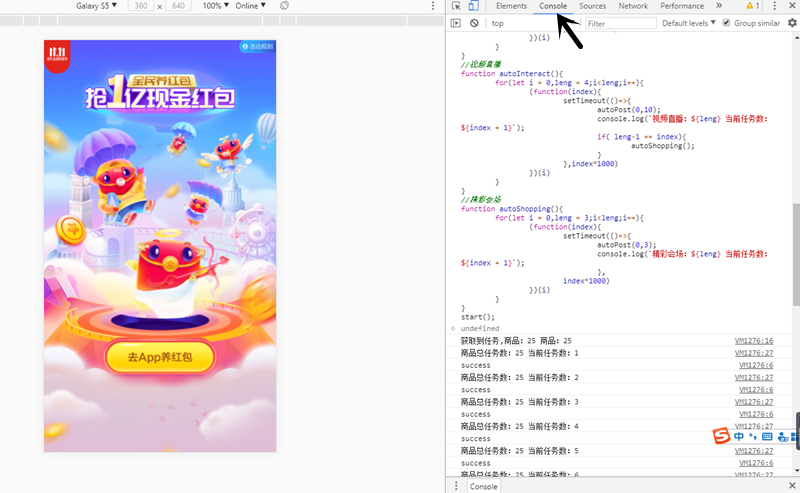
Task: Open the 100% zoom dropdown
Action: 215,6
